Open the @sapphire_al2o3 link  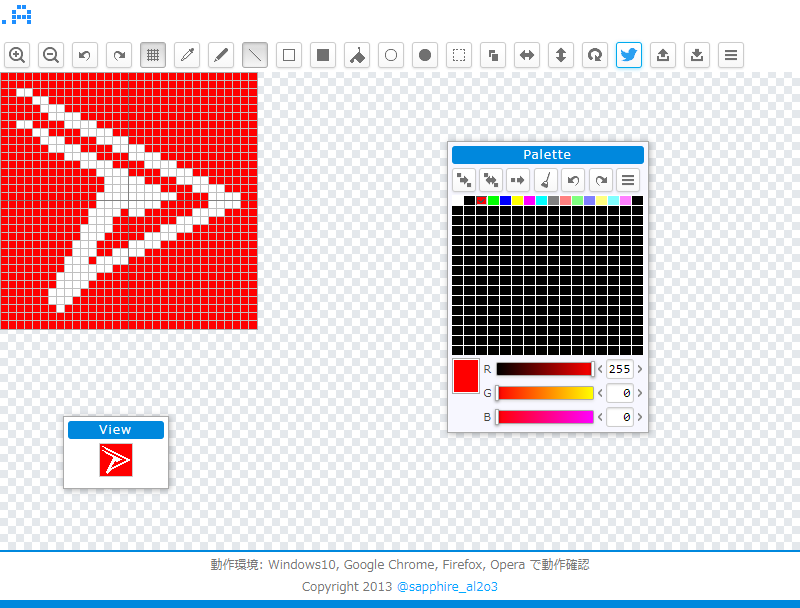[x=447, y=587]
